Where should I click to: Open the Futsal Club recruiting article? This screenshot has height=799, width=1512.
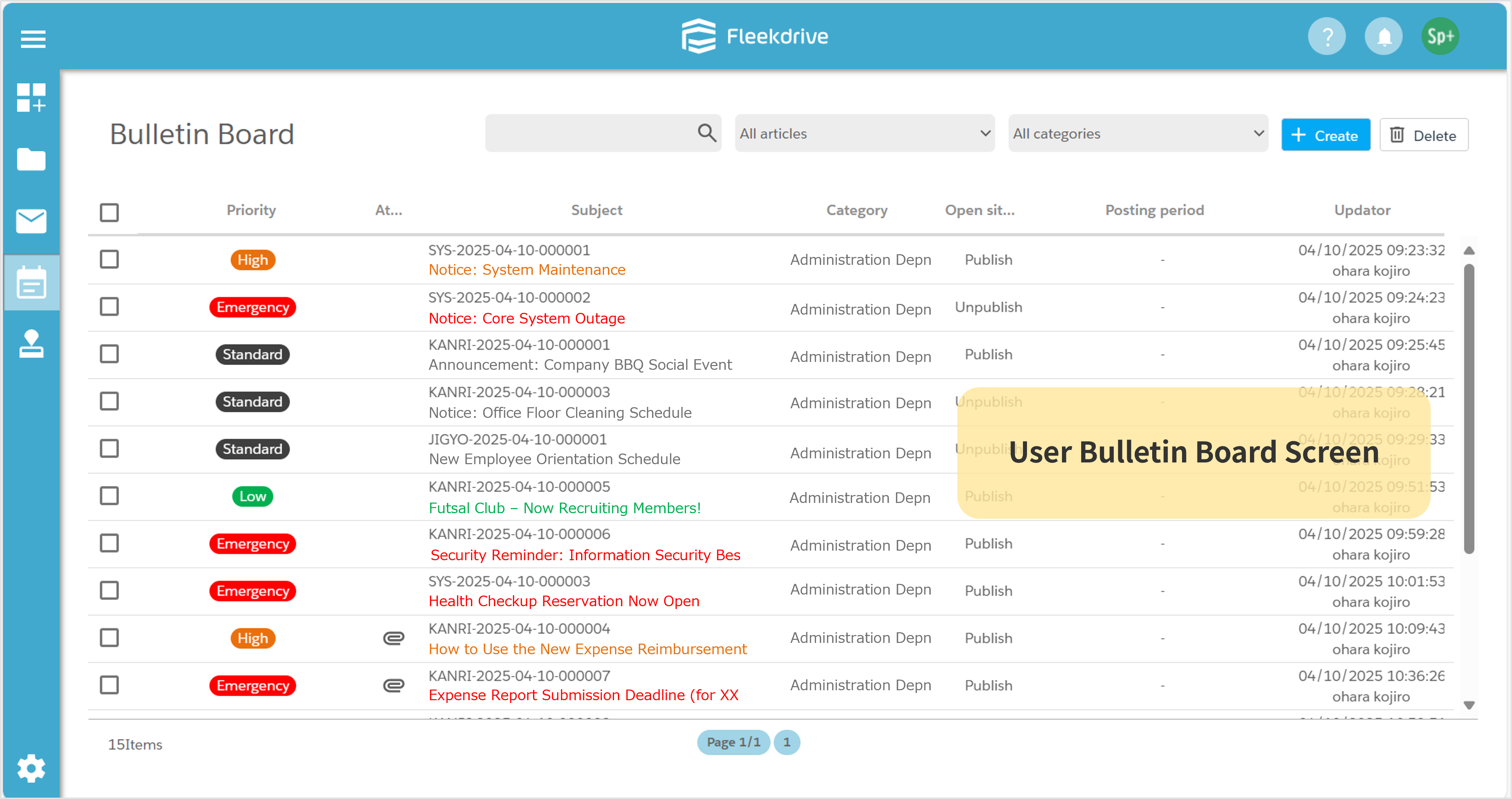click(565, 508)
